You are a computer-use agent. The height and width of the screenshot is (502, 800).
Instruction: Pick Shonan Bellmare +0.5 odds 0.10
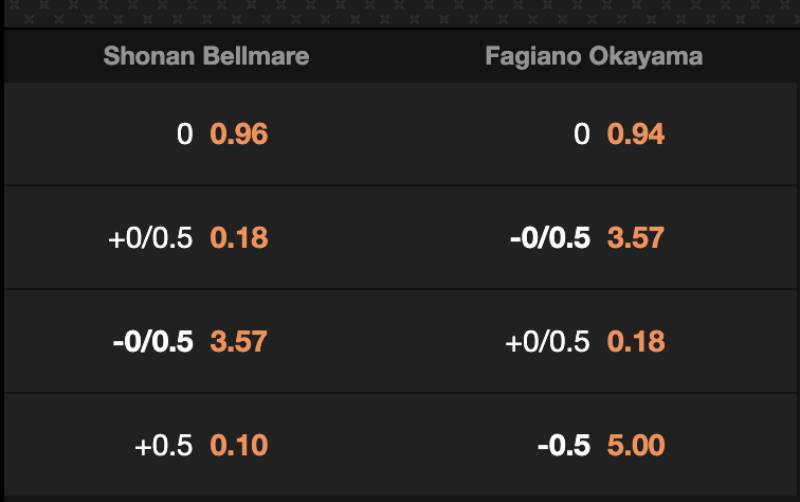239,445
